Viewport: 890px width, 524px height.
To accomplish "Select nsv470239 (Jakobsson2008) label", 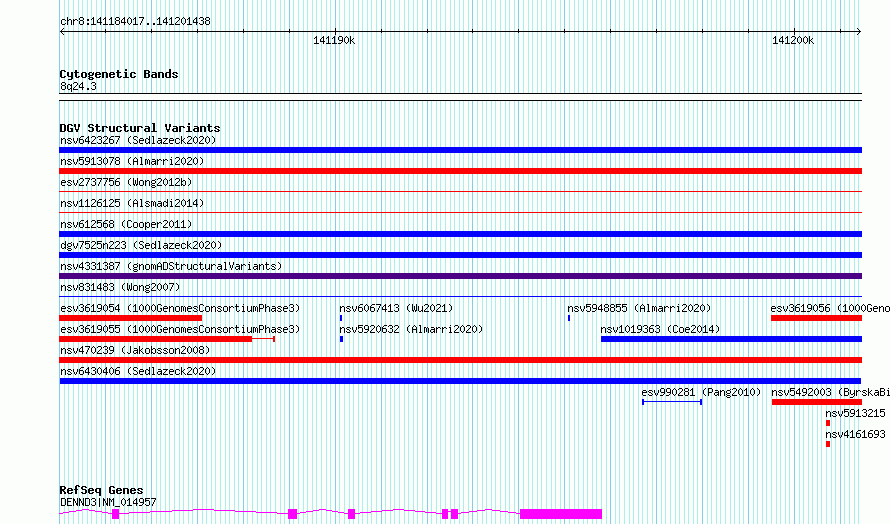I will tap(135, 350).
